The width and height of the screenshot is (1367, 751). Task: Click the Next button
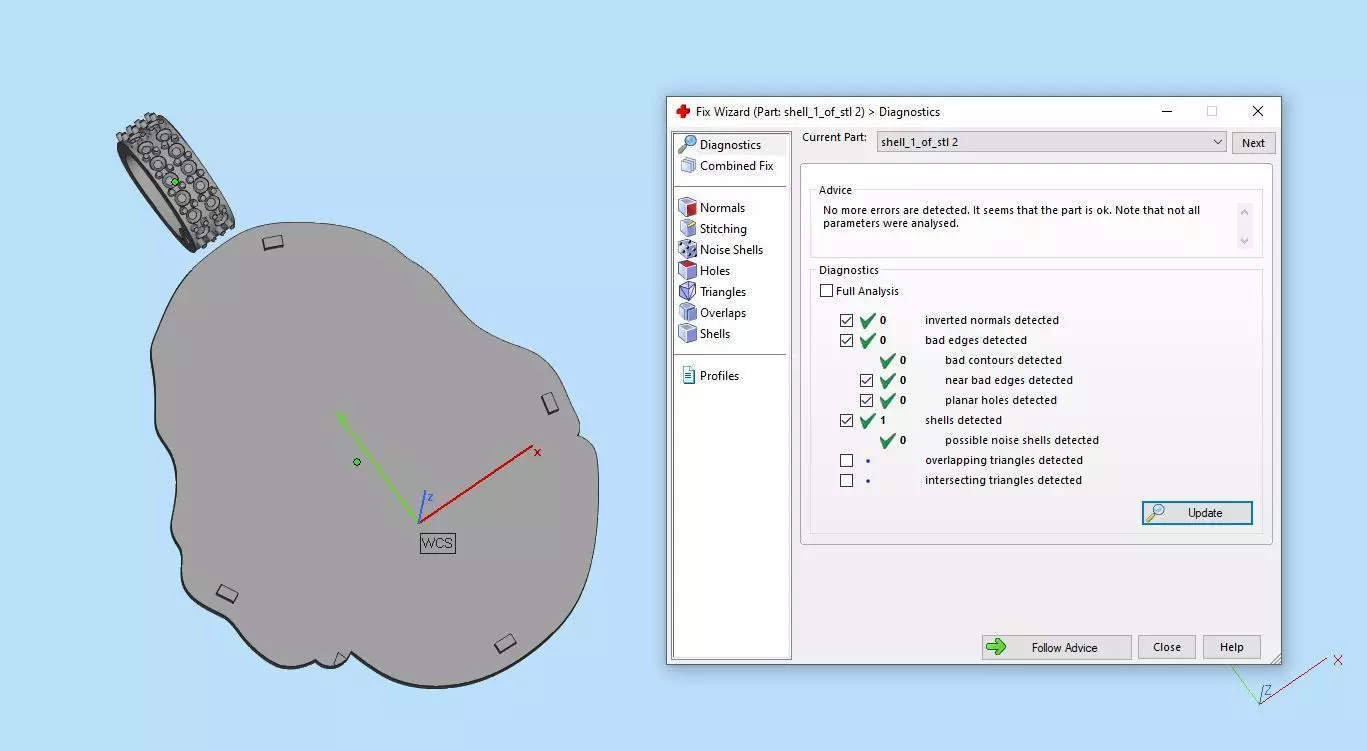pyautogui.click(x=1253, y=143)
